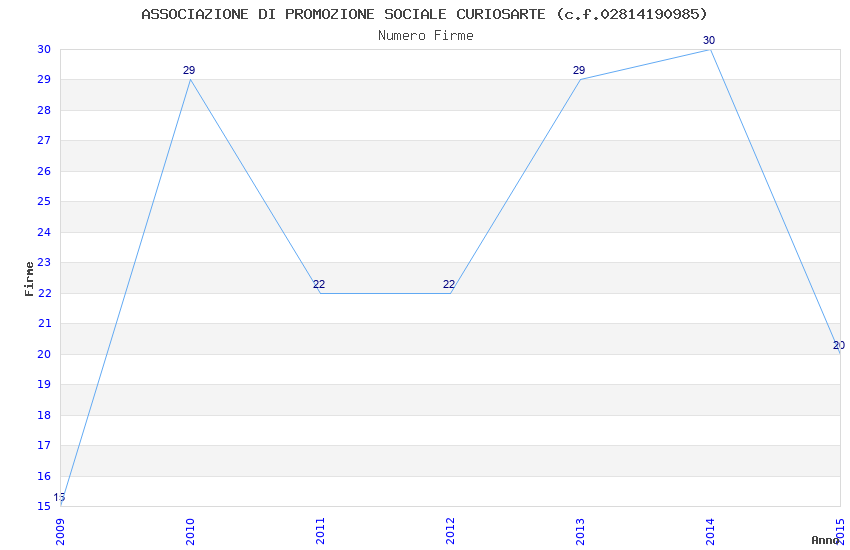Viewport: 850px width, 550px height.
Task: Click y-axis tick label 21
Action: pos(44,323)
